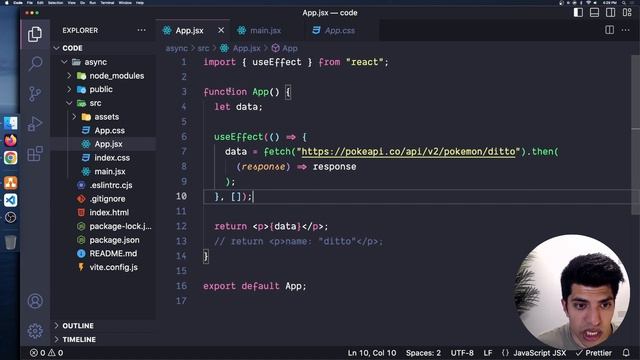Viewport: 640px width, 360px height.
Task: Click the VS Code dock icon
Action: pos(11,200)
